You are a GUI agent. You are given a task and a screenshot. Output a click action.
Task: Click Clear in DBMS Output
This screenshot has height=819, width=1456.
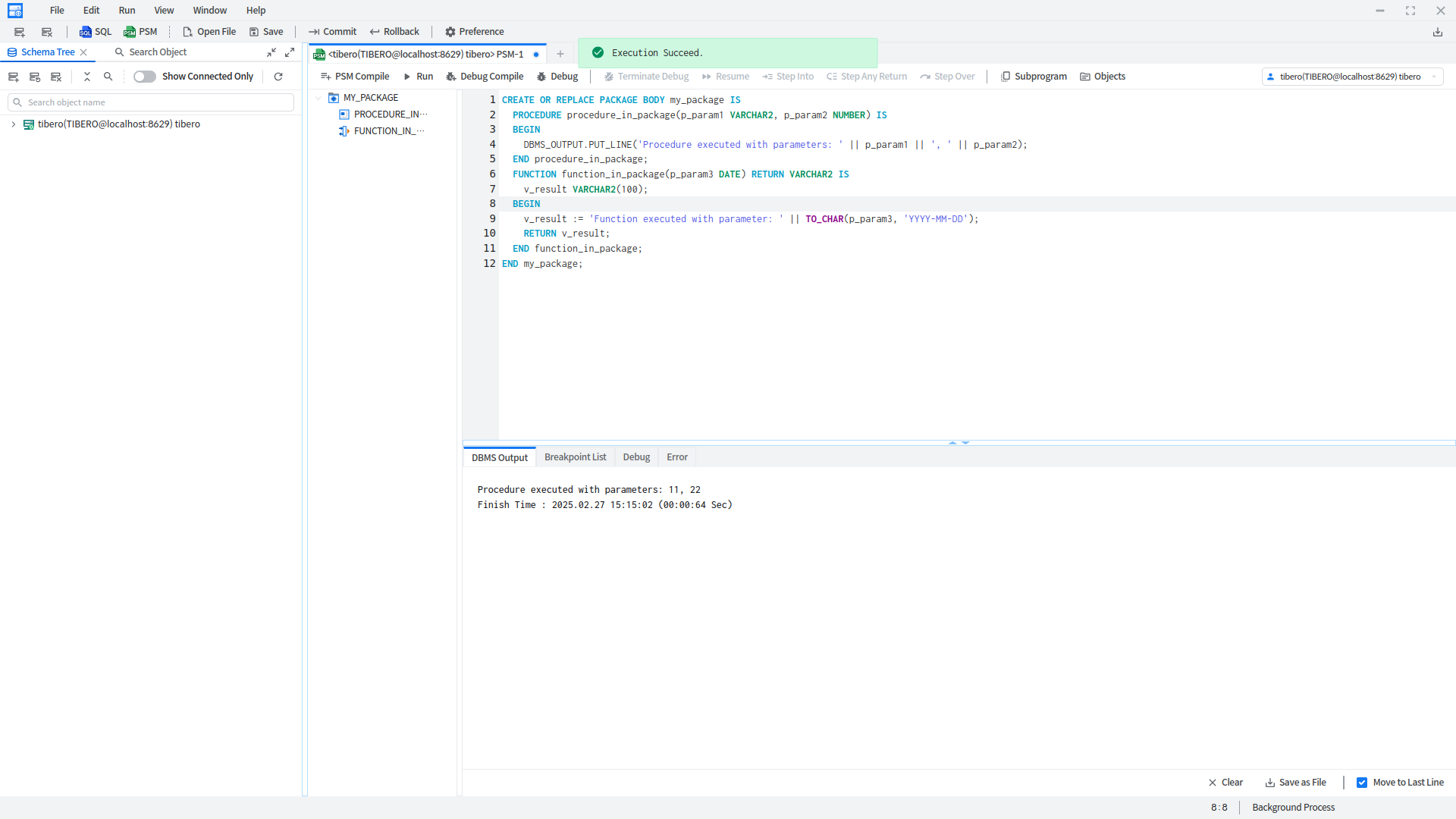(x=1225, y=783)
